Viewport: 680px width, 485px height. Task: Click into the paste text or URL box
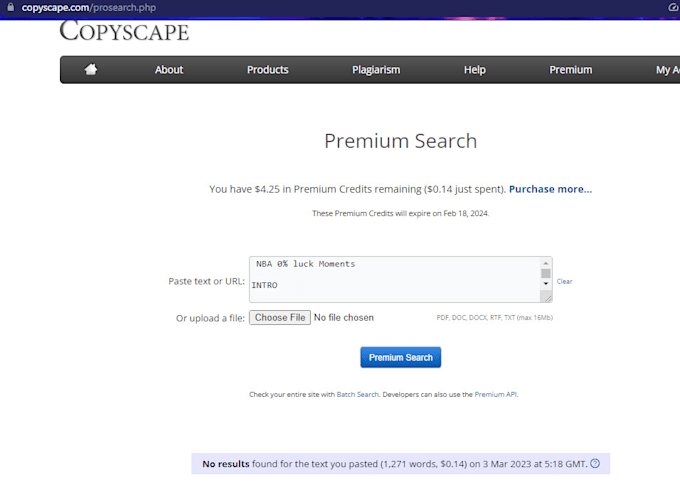(x=395, y=279)
